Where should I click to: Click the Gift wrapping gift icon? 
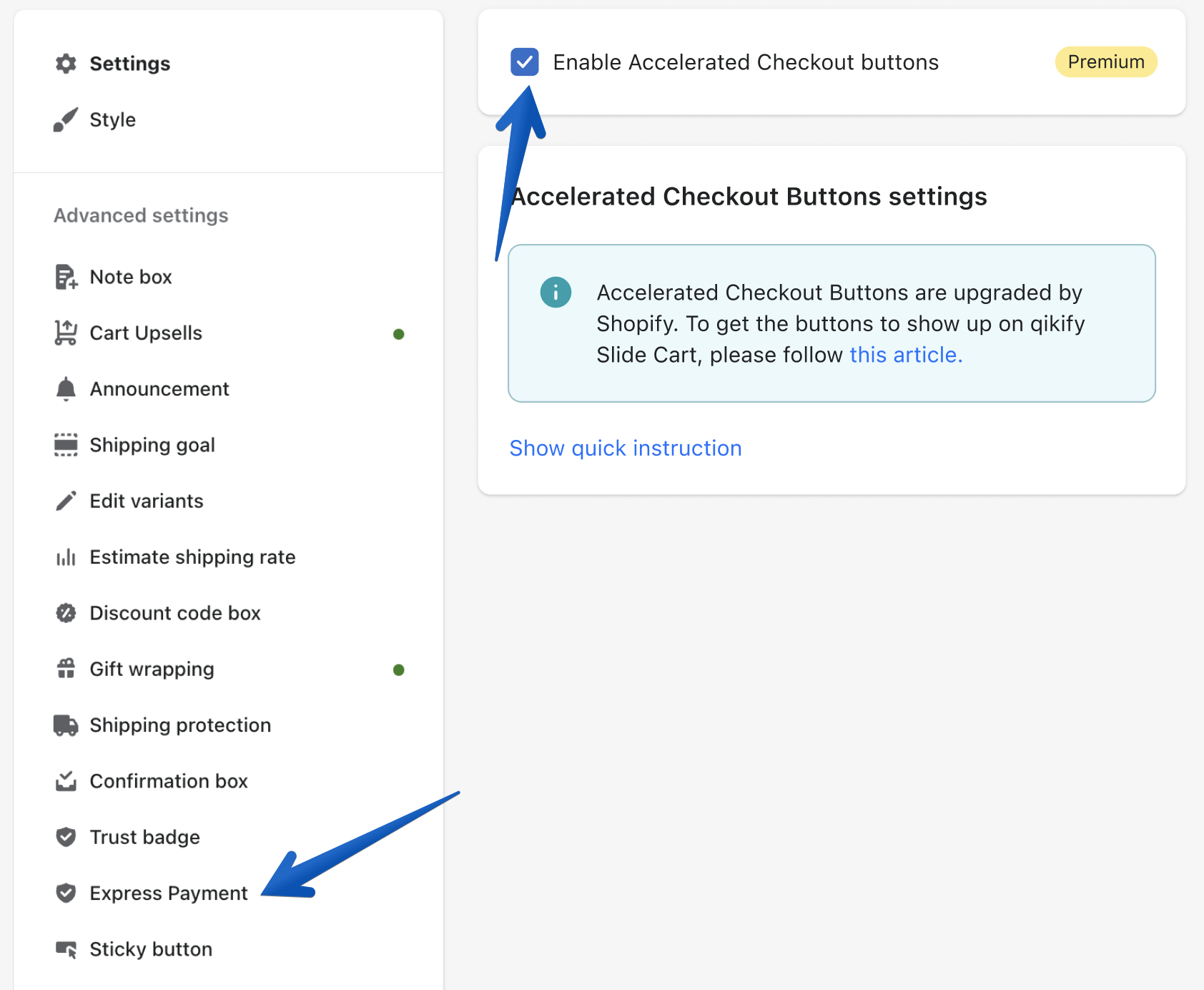click(x=66, y=669)
